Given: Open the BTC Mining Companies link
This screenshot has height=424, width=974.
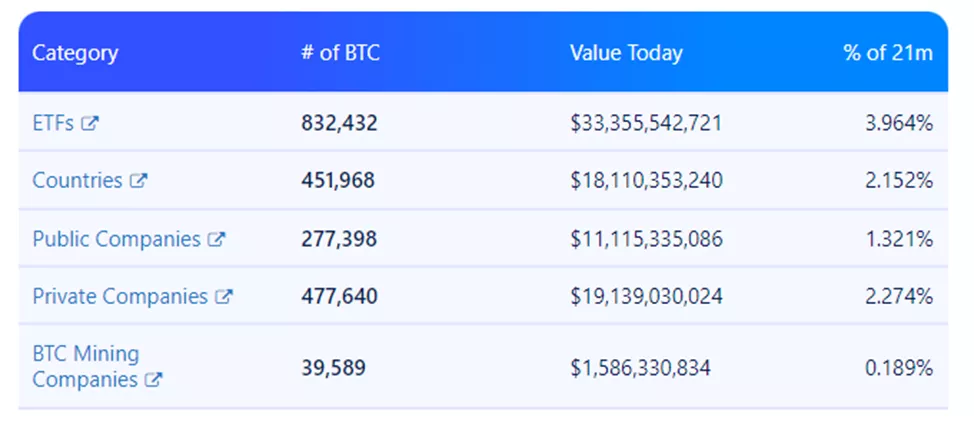Looking at the screenshot, I should [x=85, y=366].
